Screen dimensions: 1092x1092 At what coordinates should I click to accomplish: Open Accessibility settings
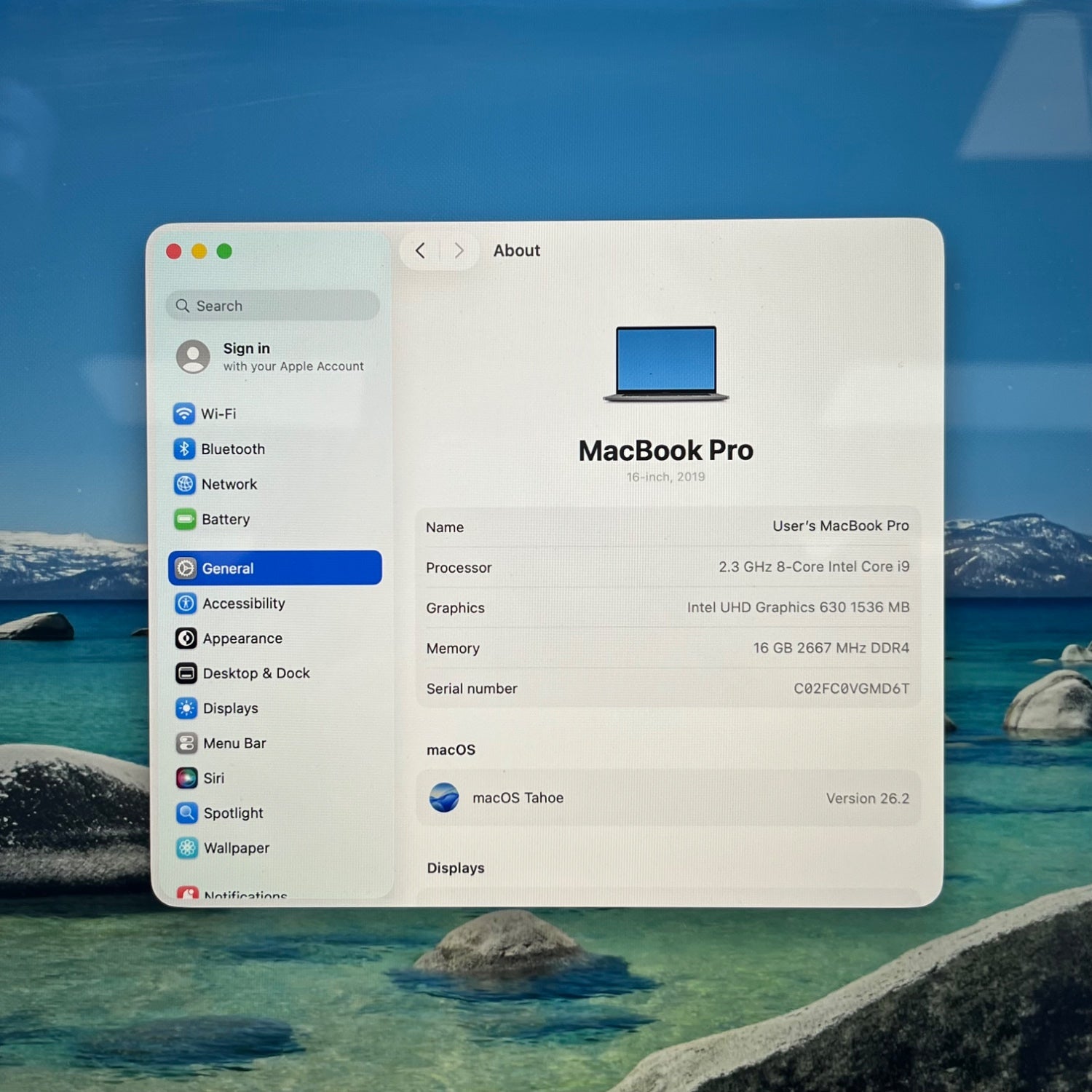pyautogui.click(x=230, y=604)
